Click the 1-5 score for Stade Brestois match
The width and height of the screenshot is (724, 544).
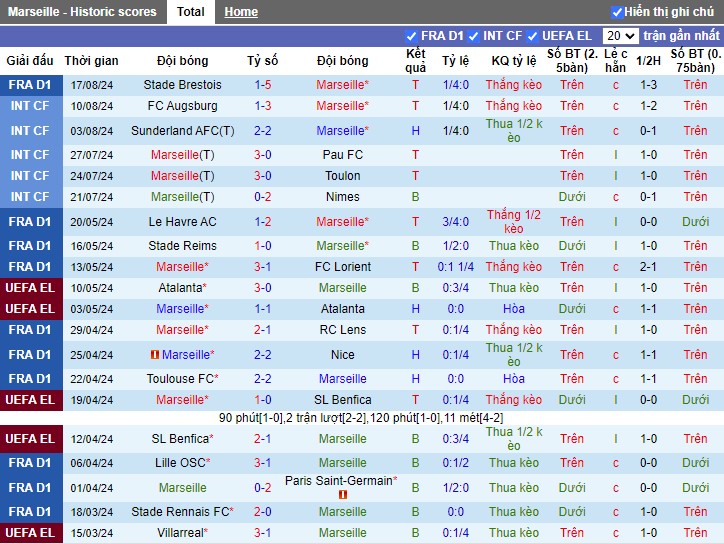tap(263, 85)
